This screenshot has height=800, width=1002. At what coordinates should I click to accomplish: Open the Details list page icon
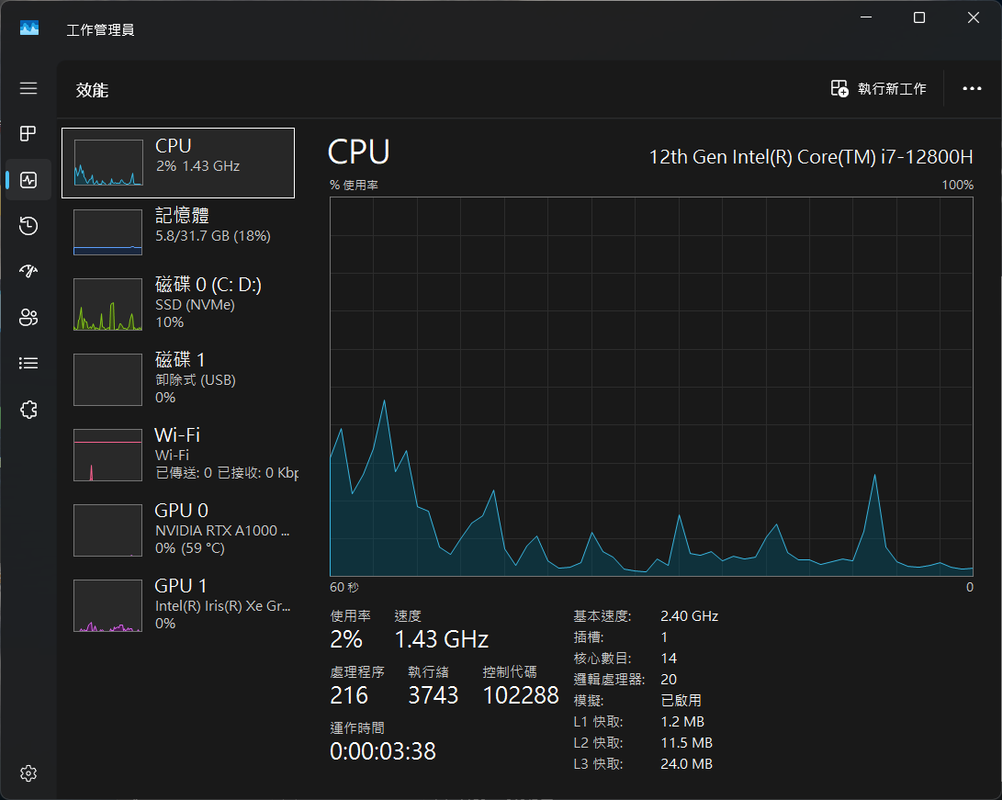[28, 364]
